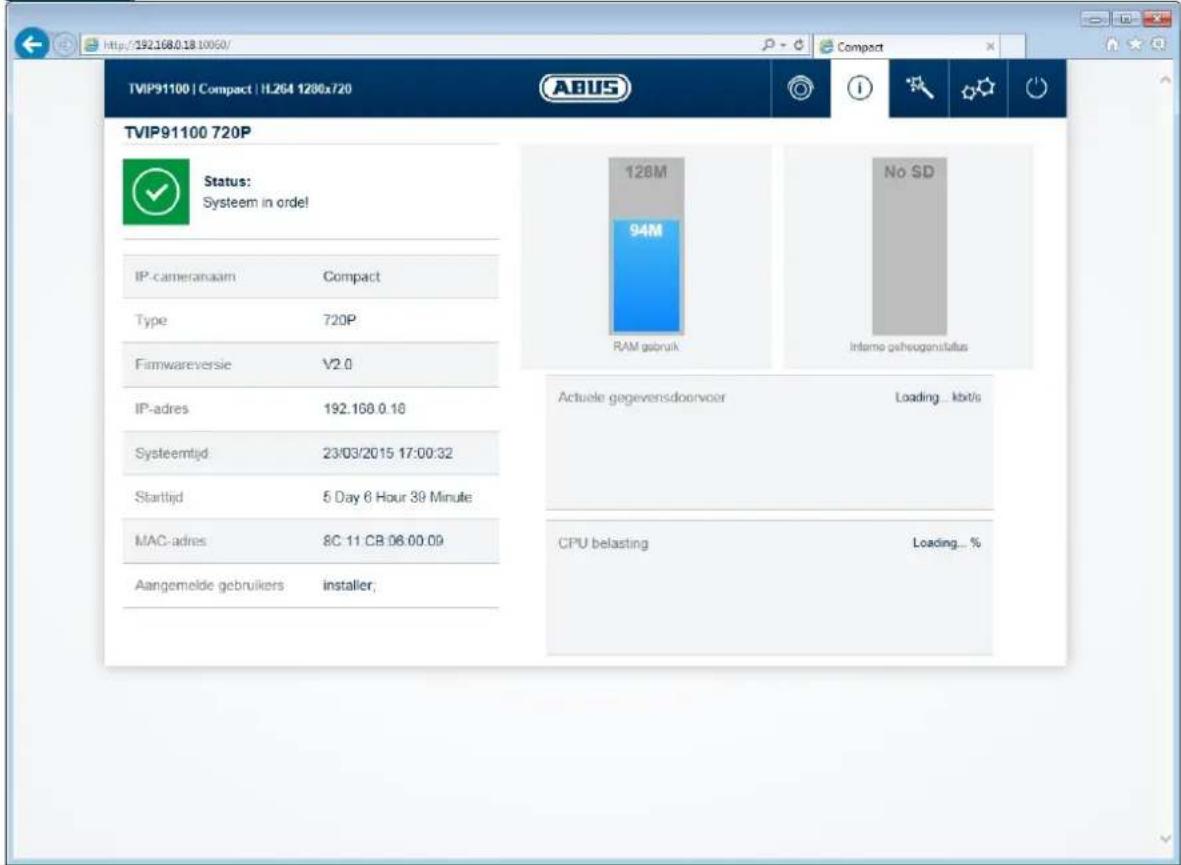The height and width of the screenshot is (865, 1181).
Task: Click the 'Loading... %' CPU text
Action: 947,543
